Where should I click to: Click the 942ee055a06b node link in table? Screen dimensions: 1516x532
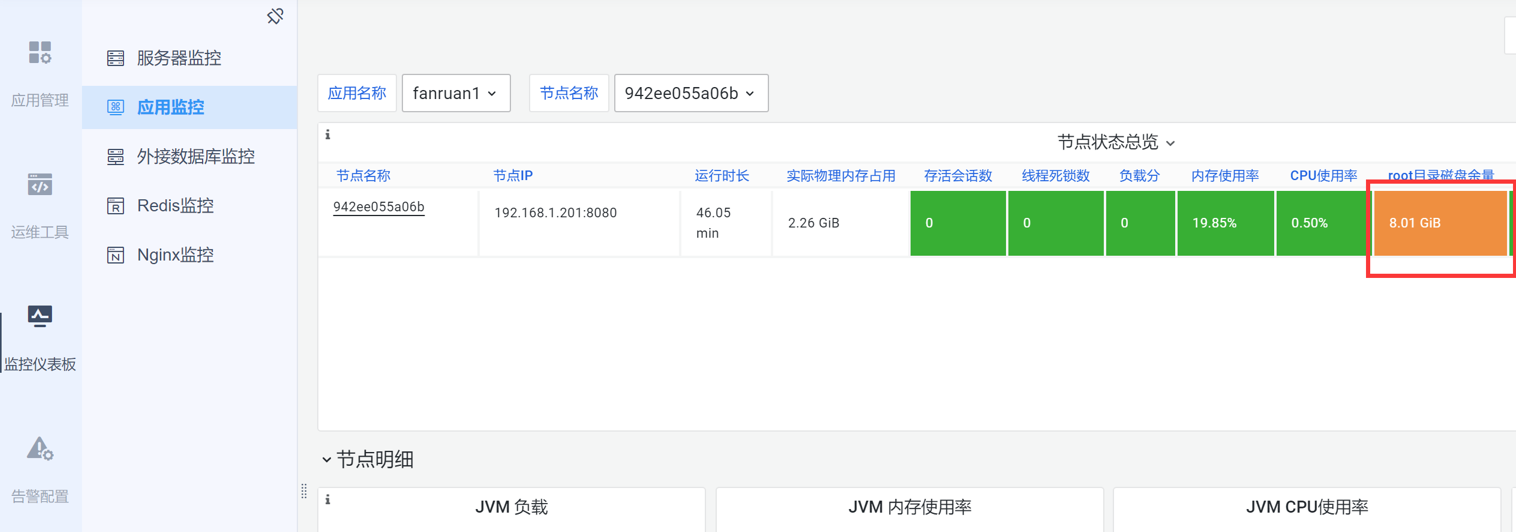(x=379, y=207)
